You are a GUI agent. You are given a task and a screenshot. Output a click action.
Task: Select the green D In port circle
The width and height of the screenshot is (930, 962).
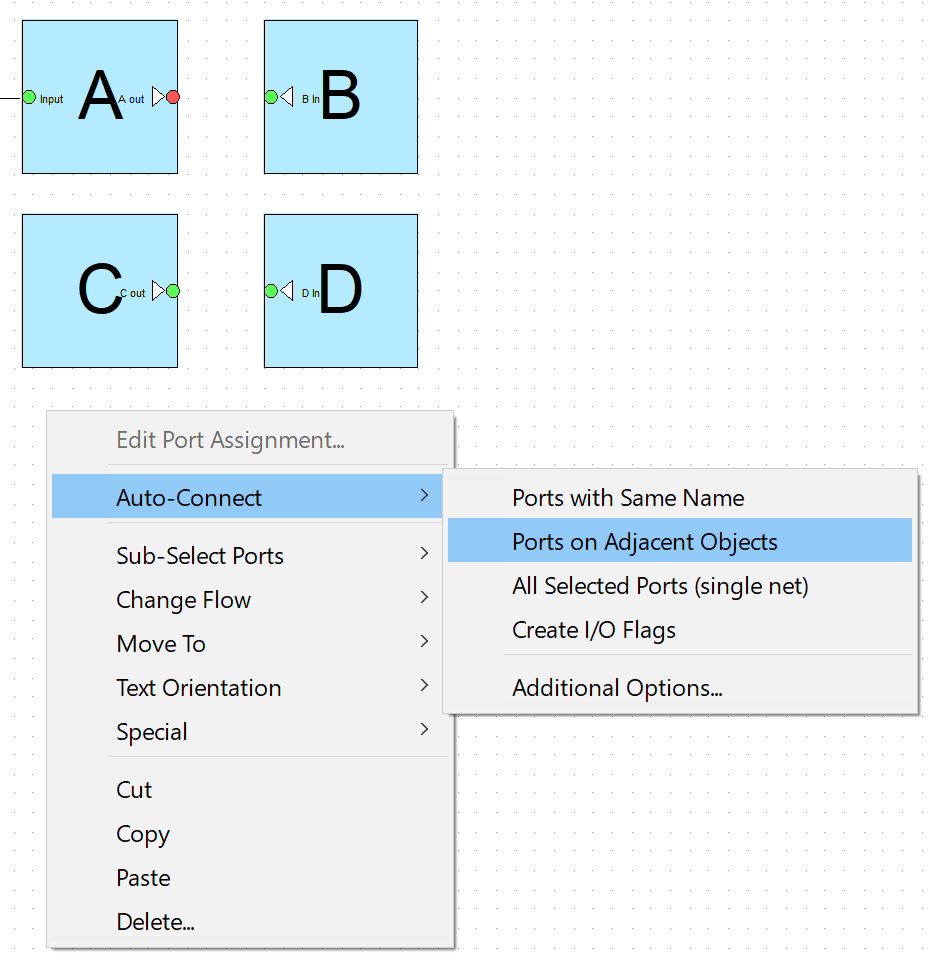click(x=271, y=291)
